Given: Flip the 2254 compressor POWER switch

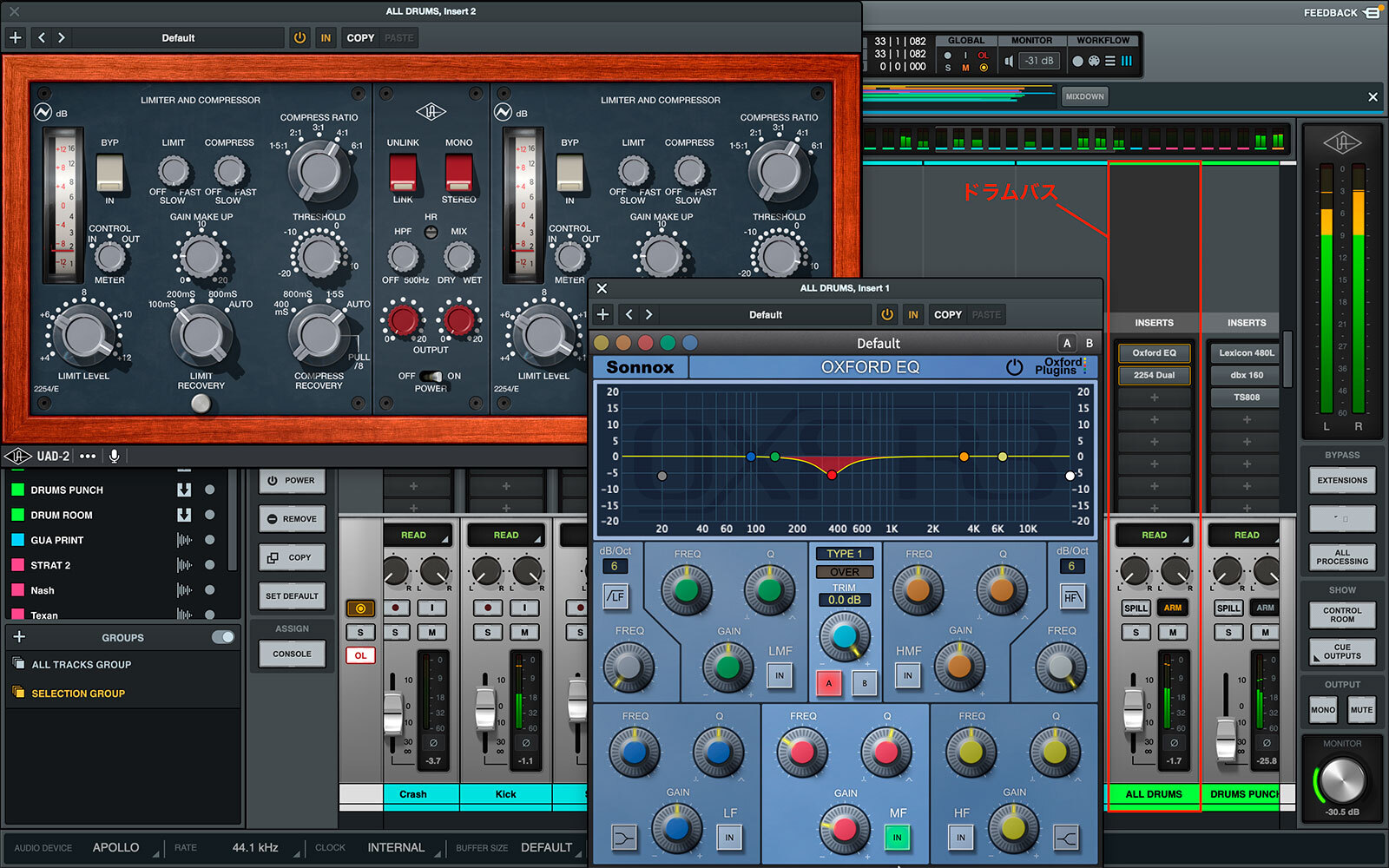Looking at the screenshot, I should tap(431, 376).
